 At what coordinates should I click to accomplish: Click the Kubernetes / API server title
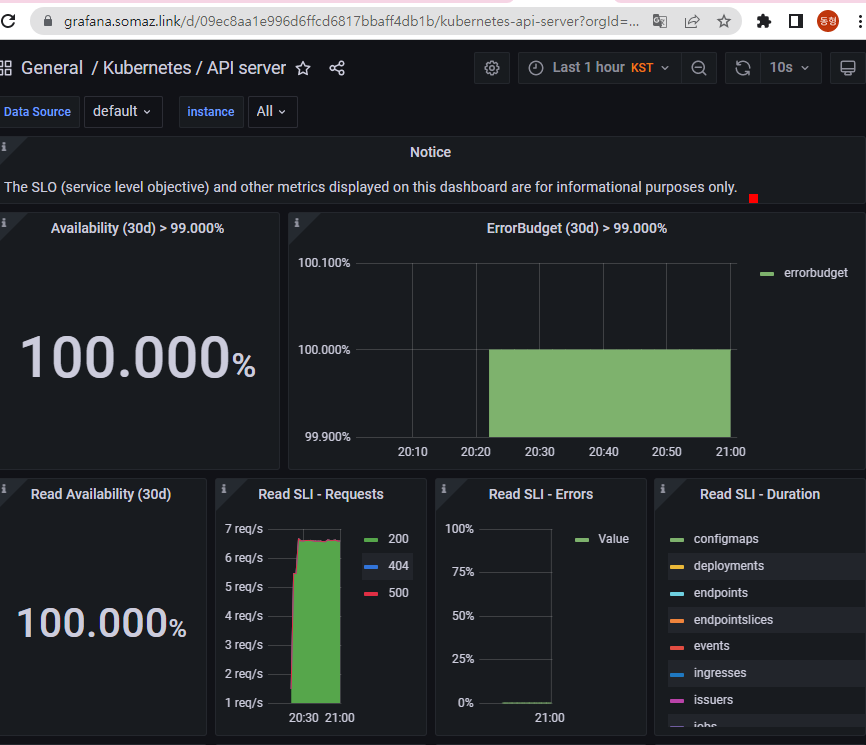(x=194, y=68)
